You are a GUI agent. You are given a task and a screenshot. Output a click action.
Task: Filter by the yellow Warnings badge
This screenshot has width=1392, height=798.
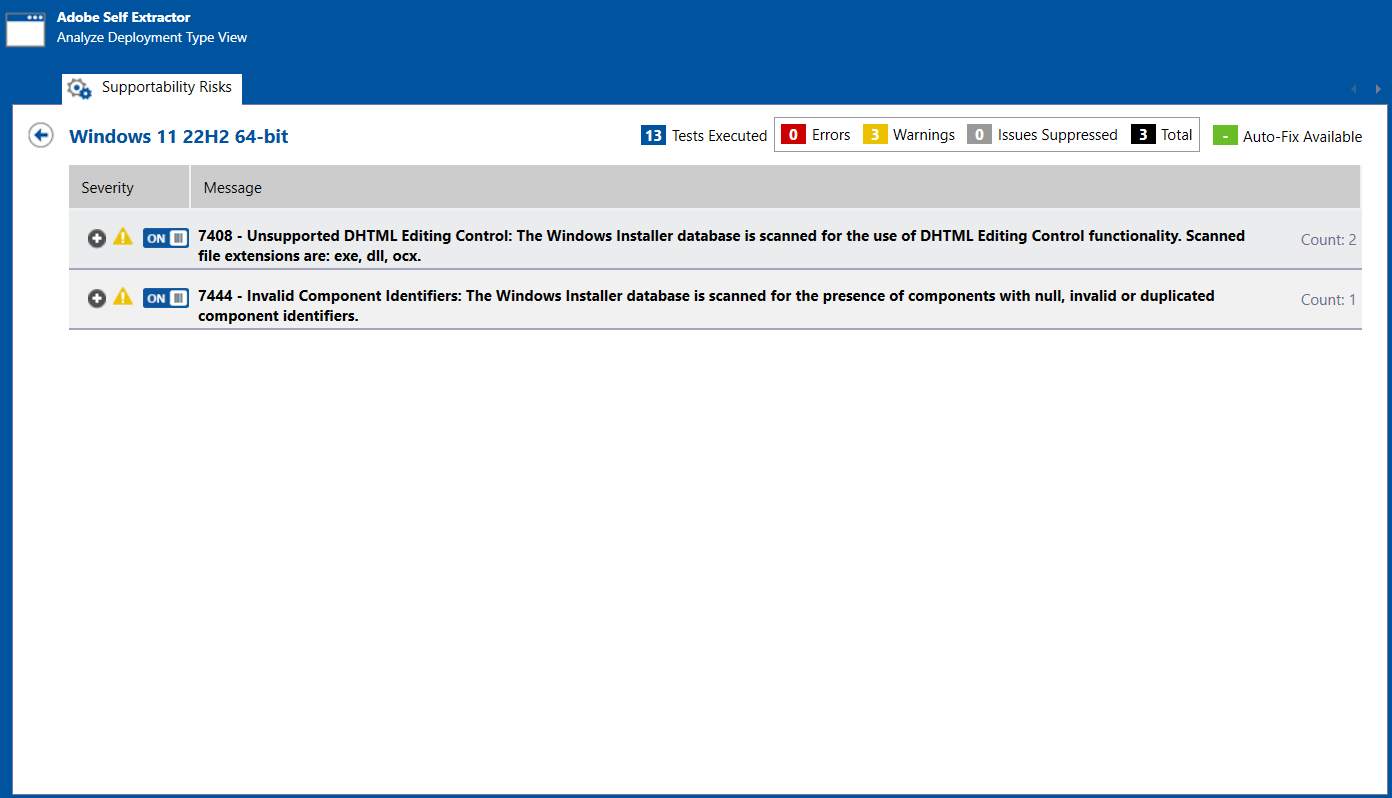(875, 135)
